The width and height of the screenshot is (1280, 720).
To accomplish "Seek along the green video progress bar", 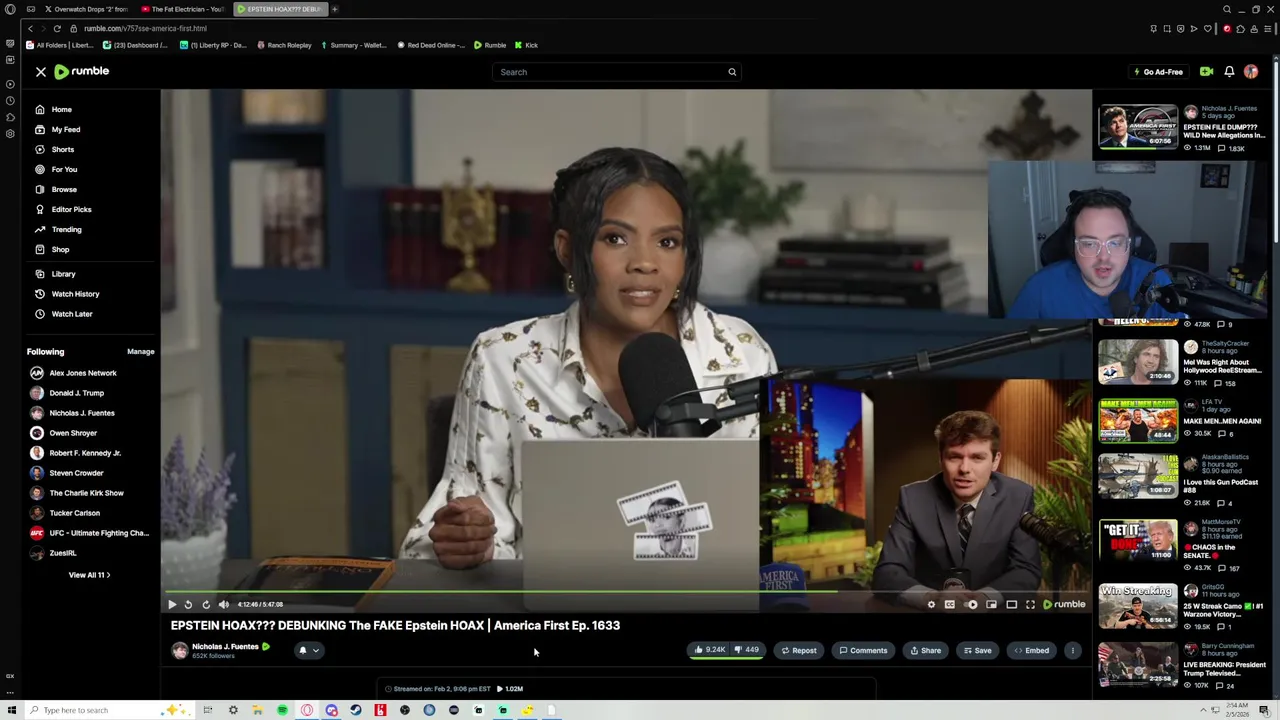I will point(626,592).
